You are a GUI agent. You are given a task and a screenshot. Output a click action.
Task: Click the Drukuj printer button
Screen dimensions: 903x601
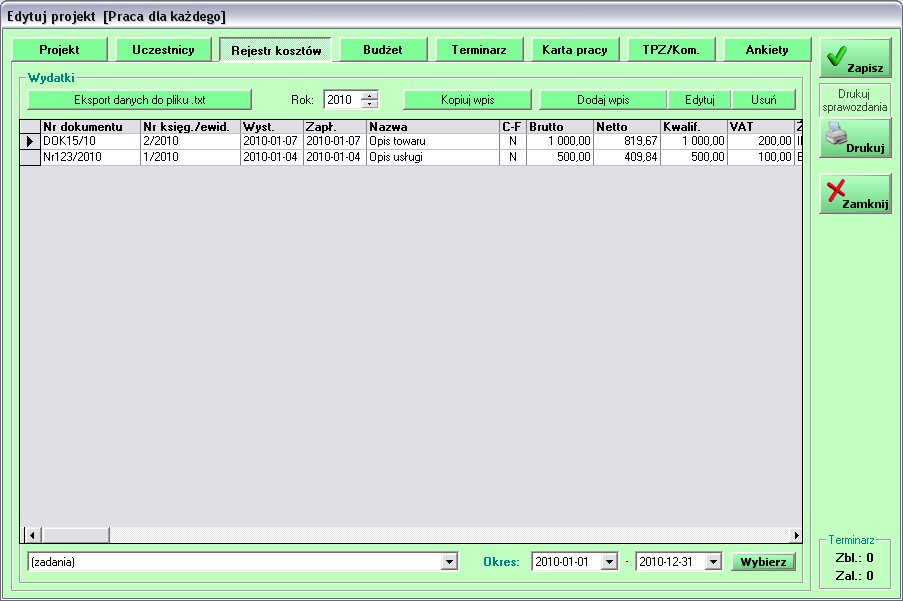point(855,138)
